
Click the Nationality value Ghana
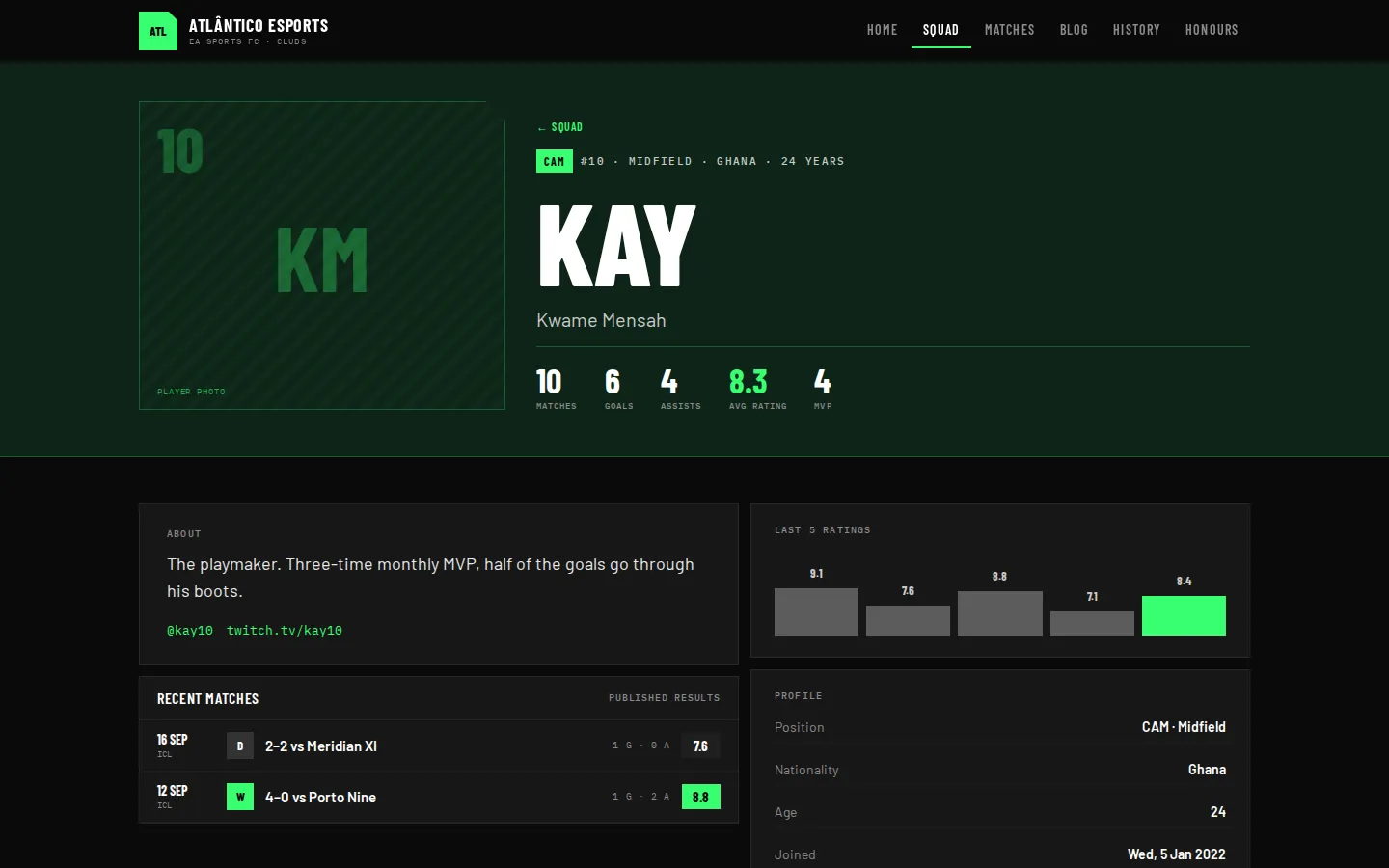click(1207, 770)
